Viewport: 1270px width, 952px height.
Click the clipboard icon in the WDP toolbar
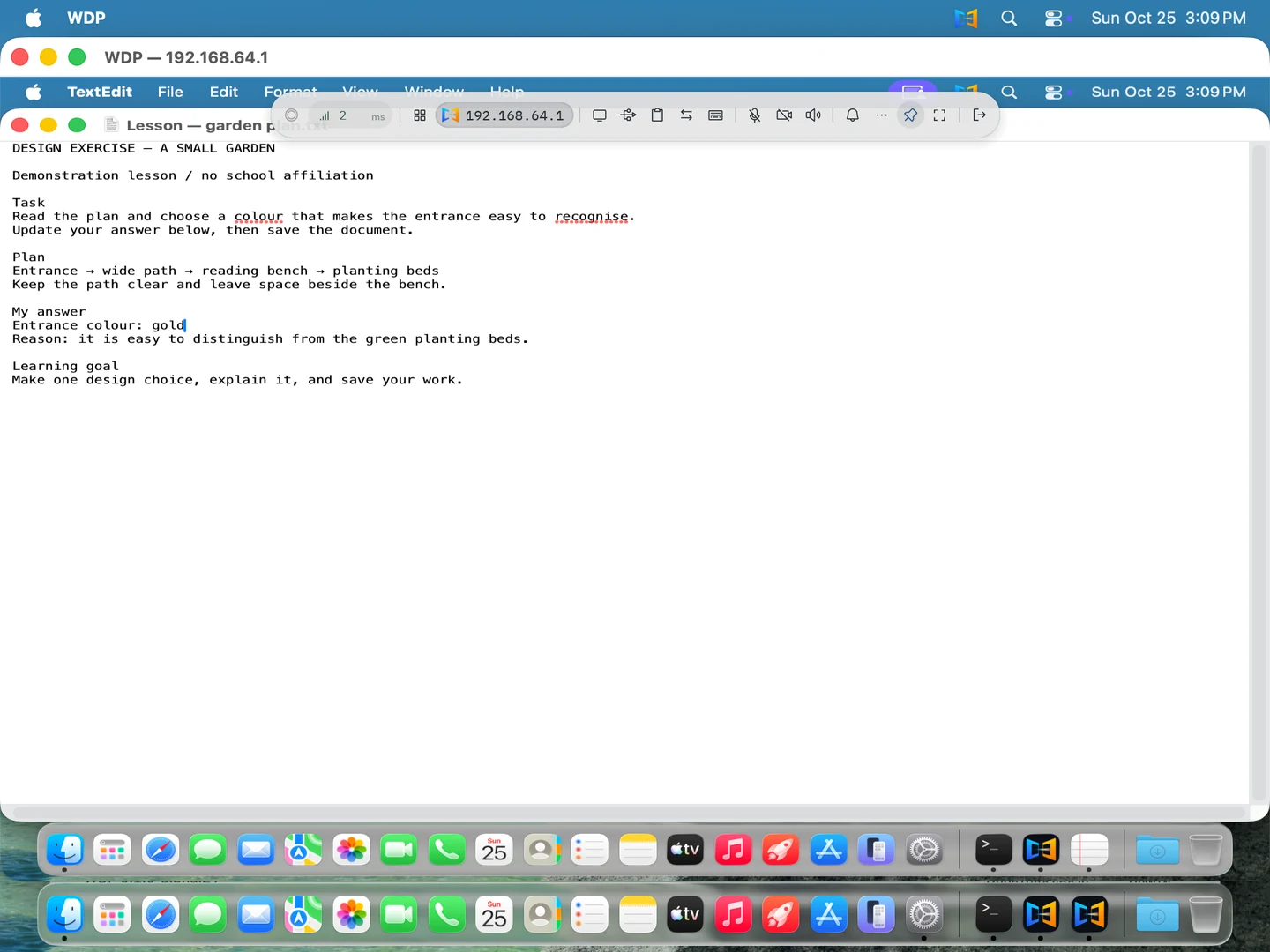[657, 115]
